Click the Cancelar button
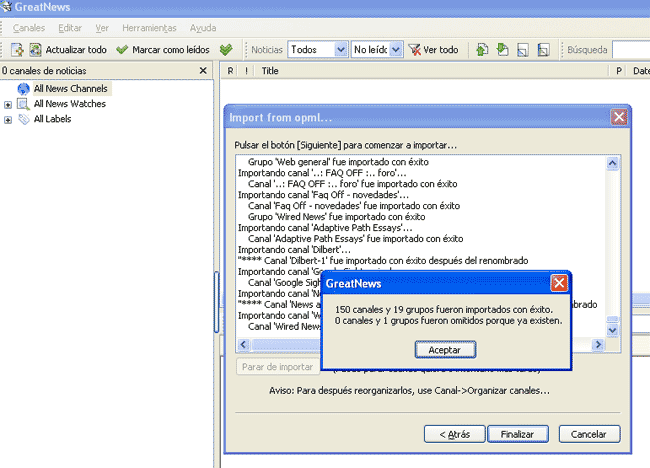The height and width of the screenshot is (468, 650). (589, 434)
